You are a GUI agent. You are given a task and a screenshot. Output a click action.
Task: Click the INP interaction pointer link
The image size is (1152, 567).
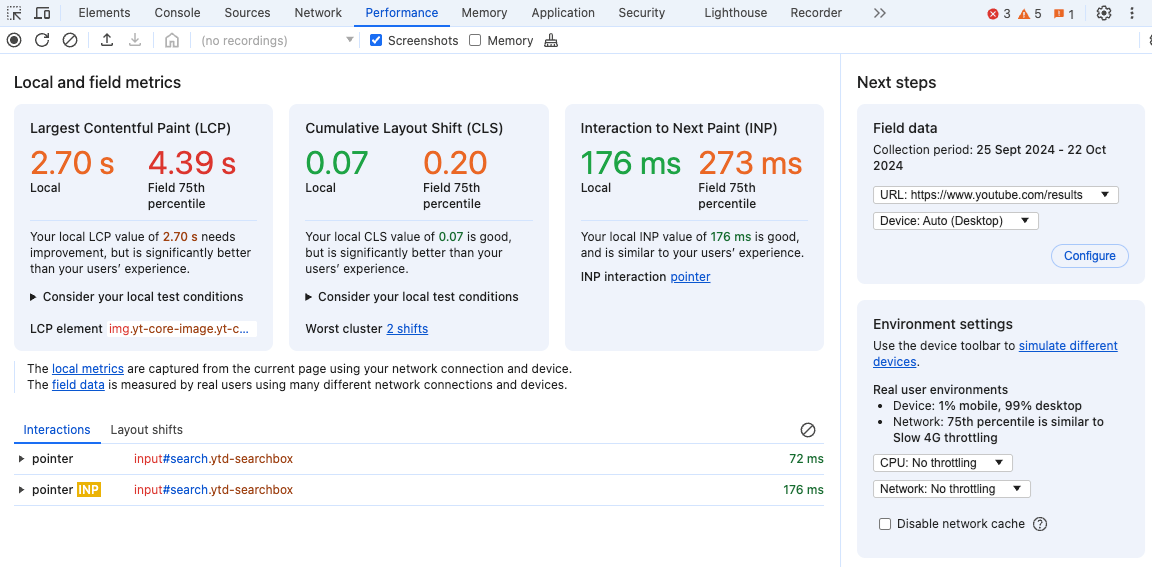pyautogui.click(x=690, y=277)
